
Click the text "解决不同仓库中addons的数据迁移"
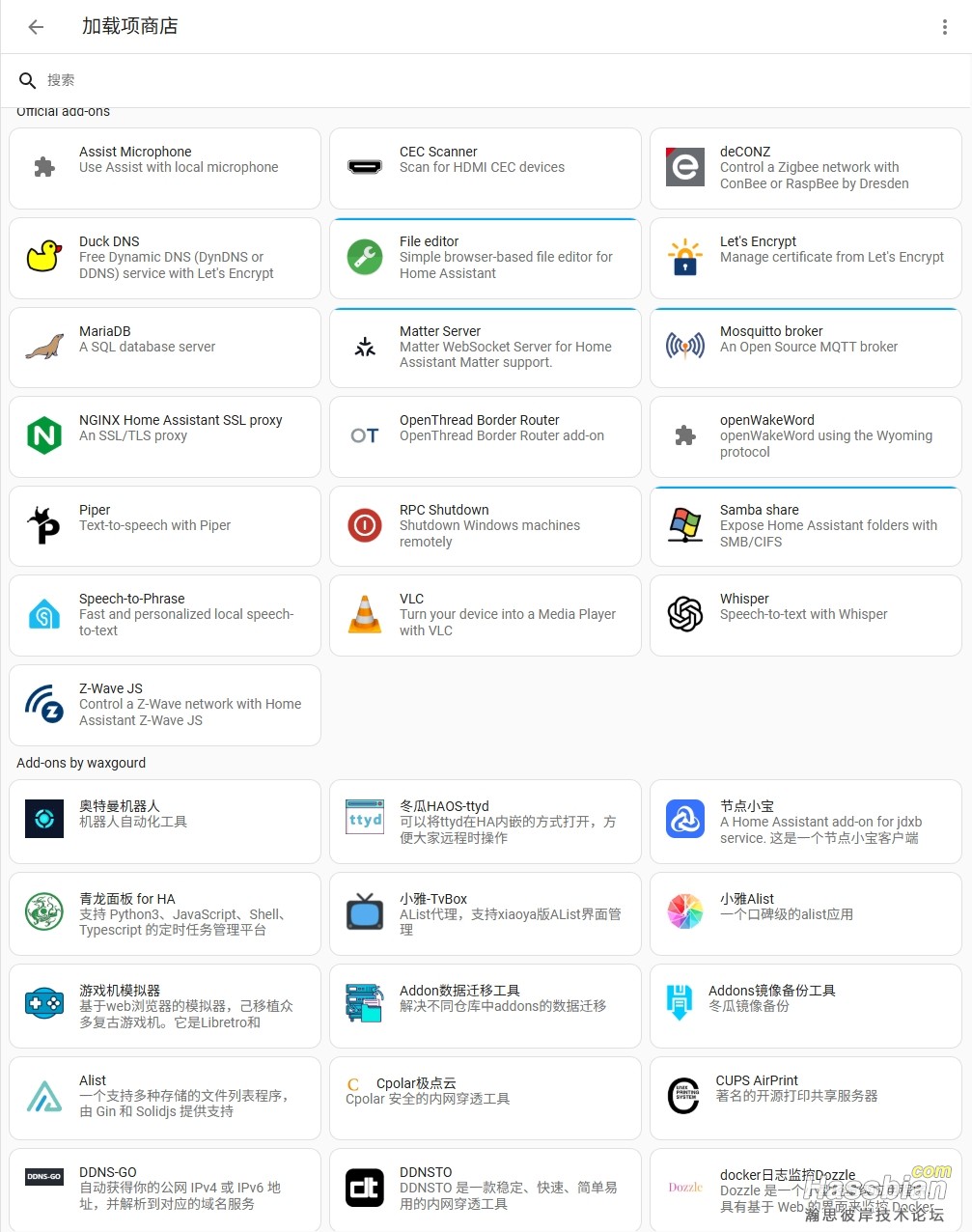(x=503, y=1006)
